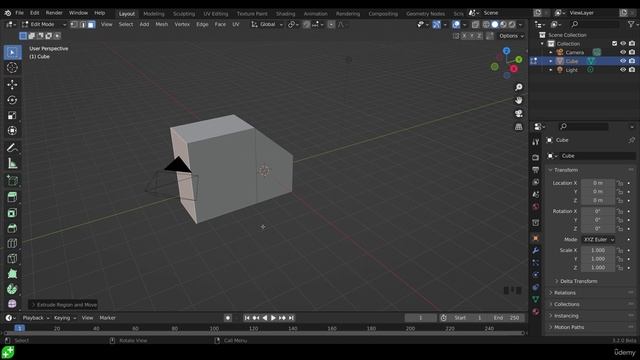640x360 pixels.
Task: Activate the Cursor tool
Action: click(12, 67)
